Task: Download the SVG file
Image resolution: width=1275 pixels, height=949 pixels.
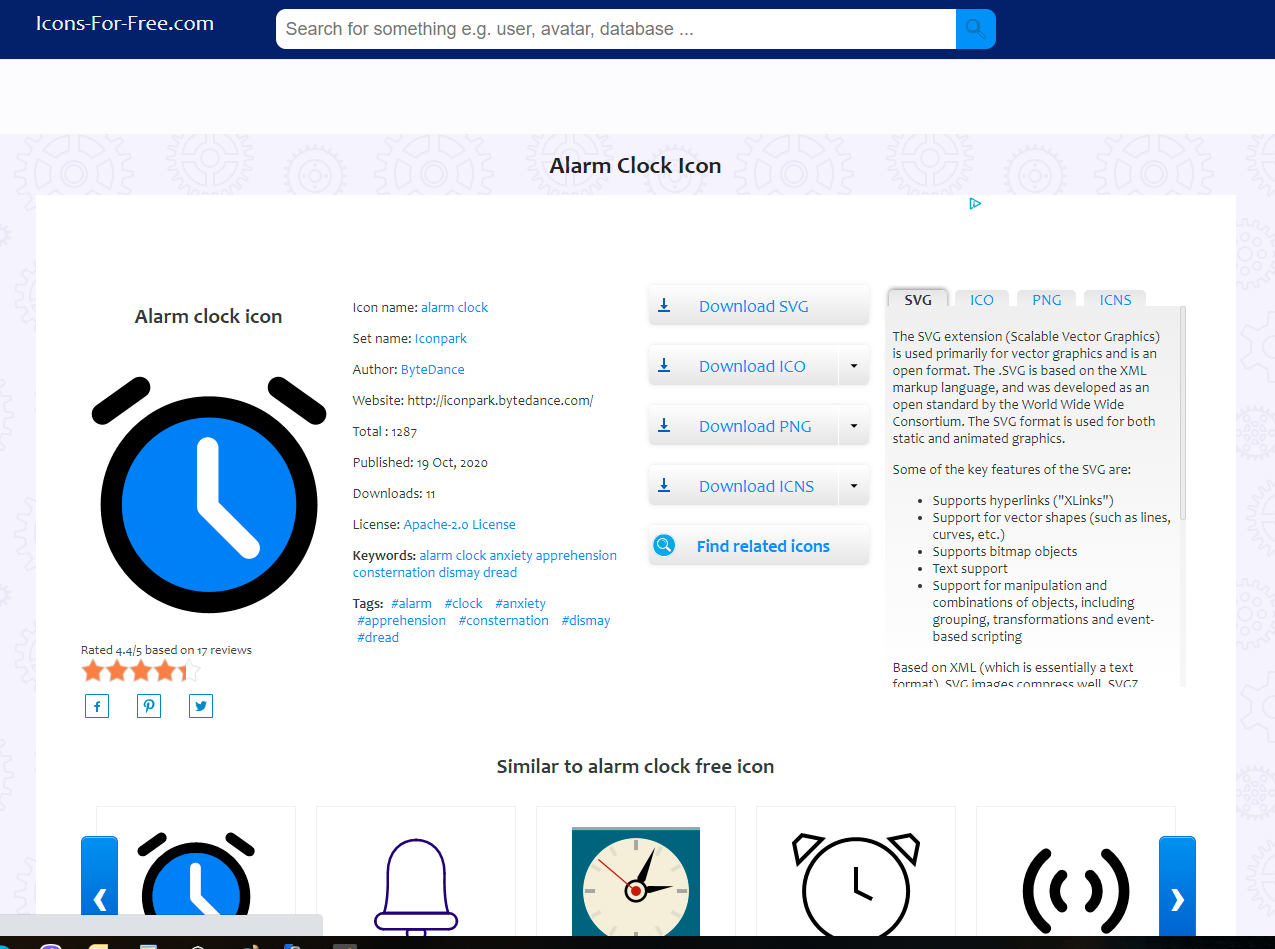Action: click(759, 306)
